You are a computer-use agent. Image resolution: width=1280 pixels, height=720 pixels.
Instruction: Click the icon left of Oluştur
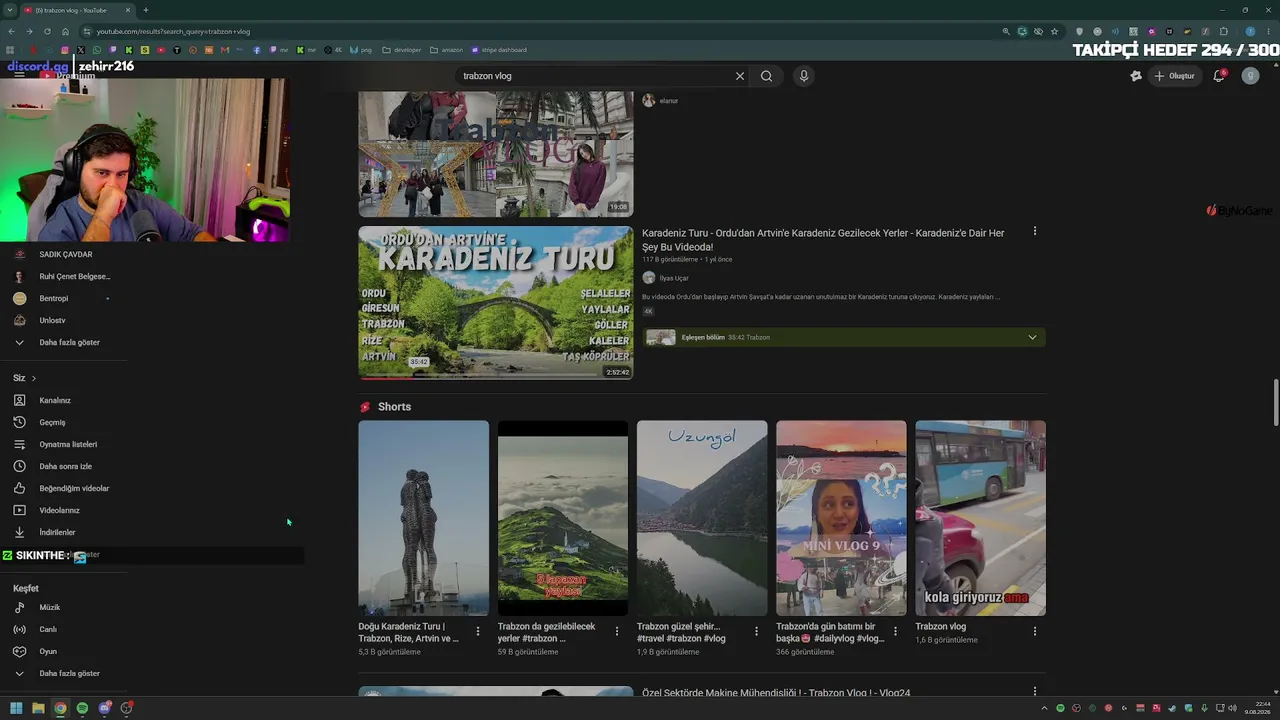pos(1136,76)
